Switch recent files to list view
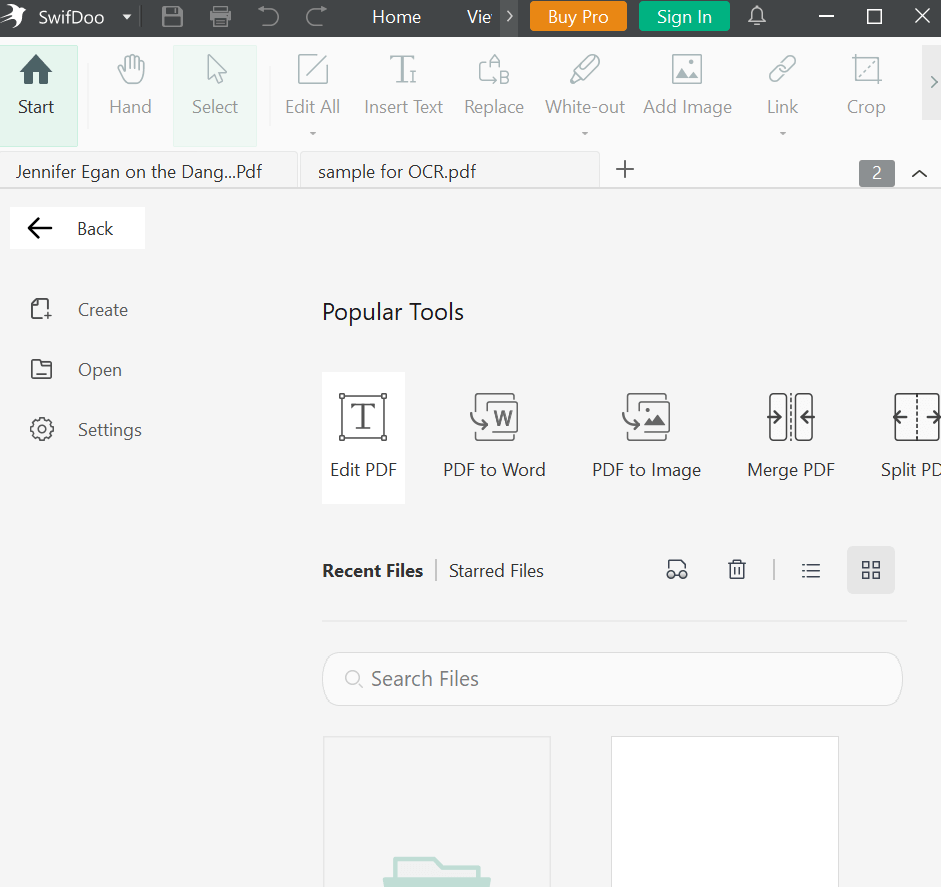Image resolution: width=941 pixels, height=887 pixels. 811,570
